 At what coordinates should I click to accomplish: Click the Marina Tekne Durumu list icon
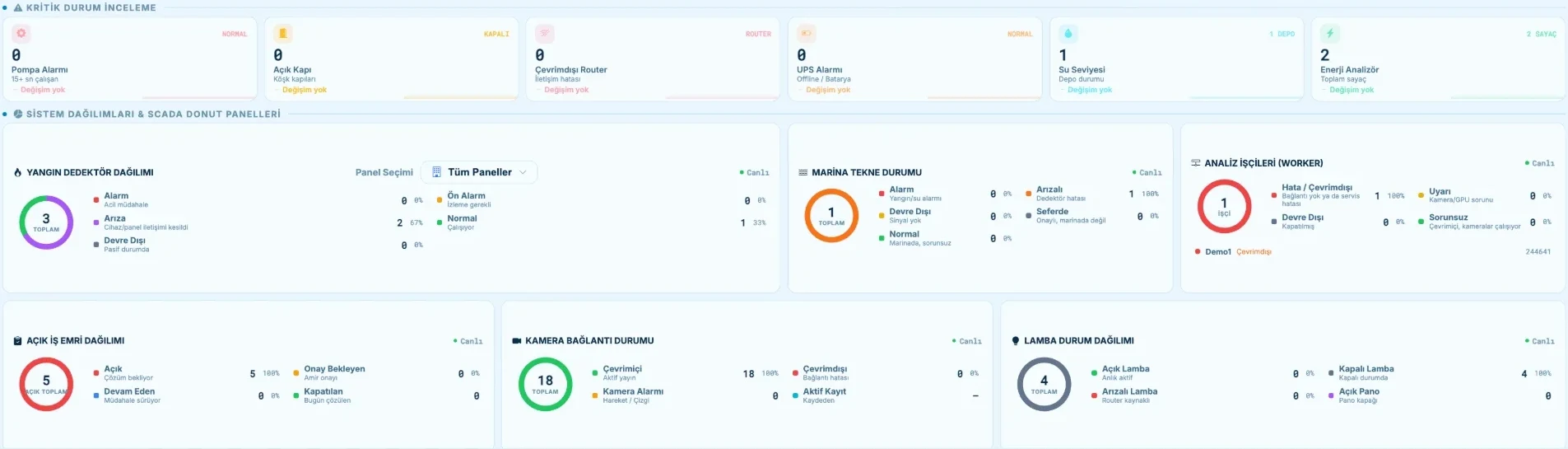[x=803, y=172]
